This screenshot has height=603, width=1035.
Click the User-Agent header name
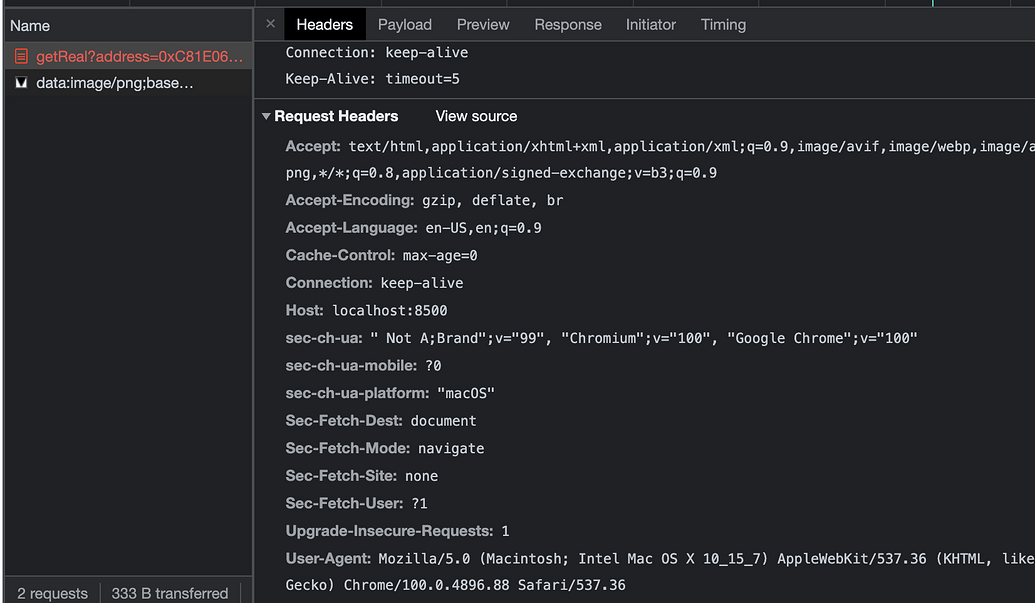(x=329, y=558)
